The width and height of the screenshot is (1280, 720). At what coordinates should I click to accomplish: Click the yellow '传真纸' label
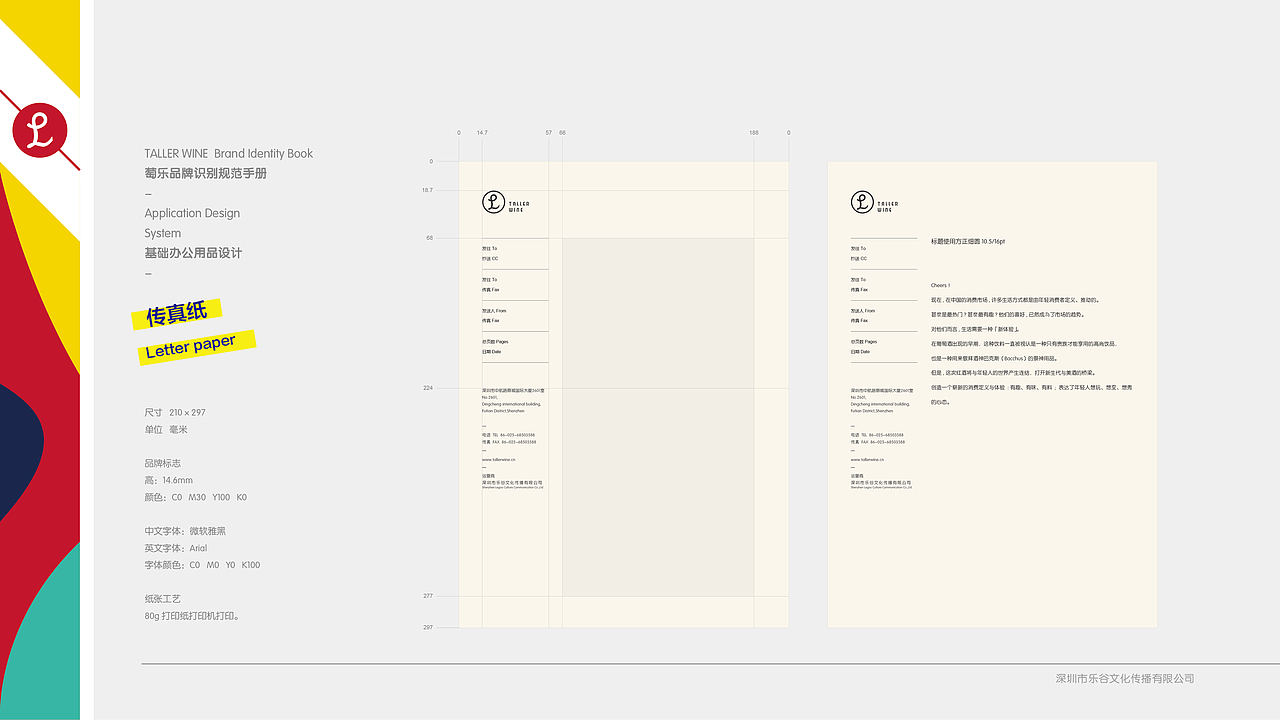point(177,314)
